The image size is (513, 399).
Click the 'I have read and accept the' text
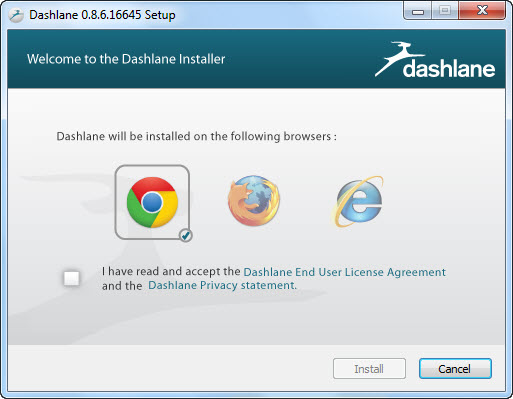pyautogui.click(x=171, y=272)
